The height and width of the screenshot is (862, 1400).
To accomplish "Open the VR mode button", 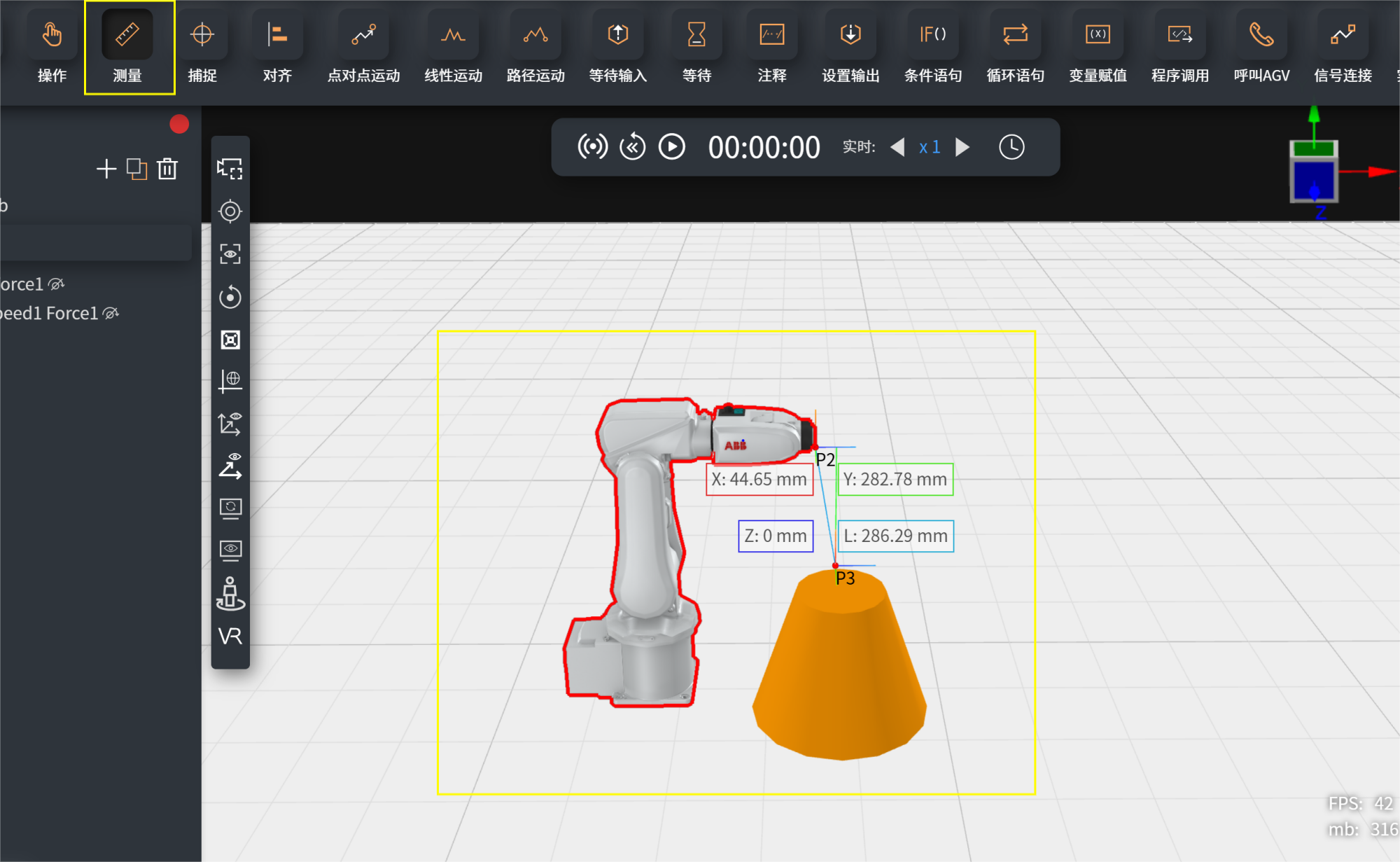I will click(230, 636).
